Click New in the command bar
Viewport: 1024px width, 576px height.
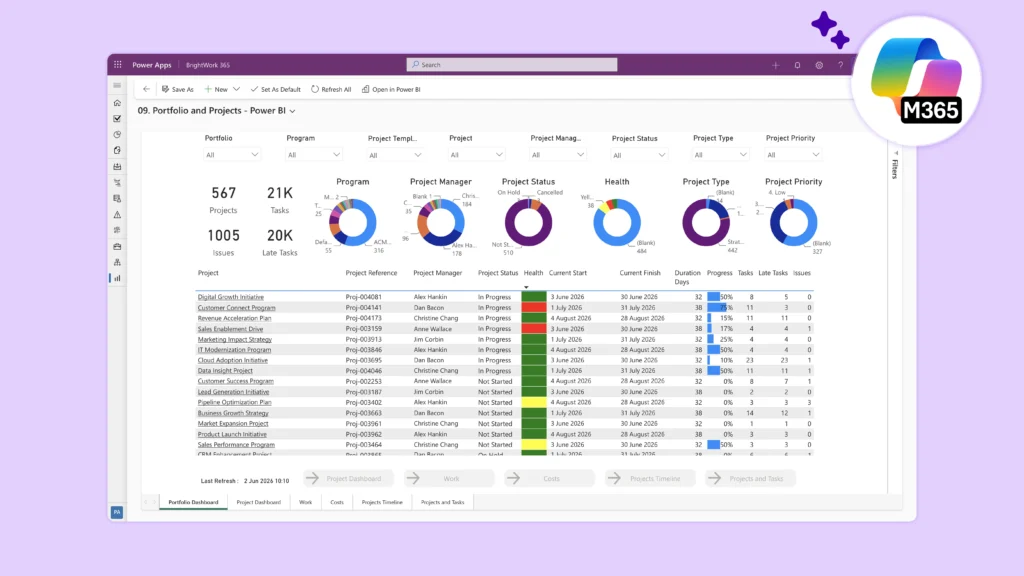pyautogui.click(x=216, y=89)
